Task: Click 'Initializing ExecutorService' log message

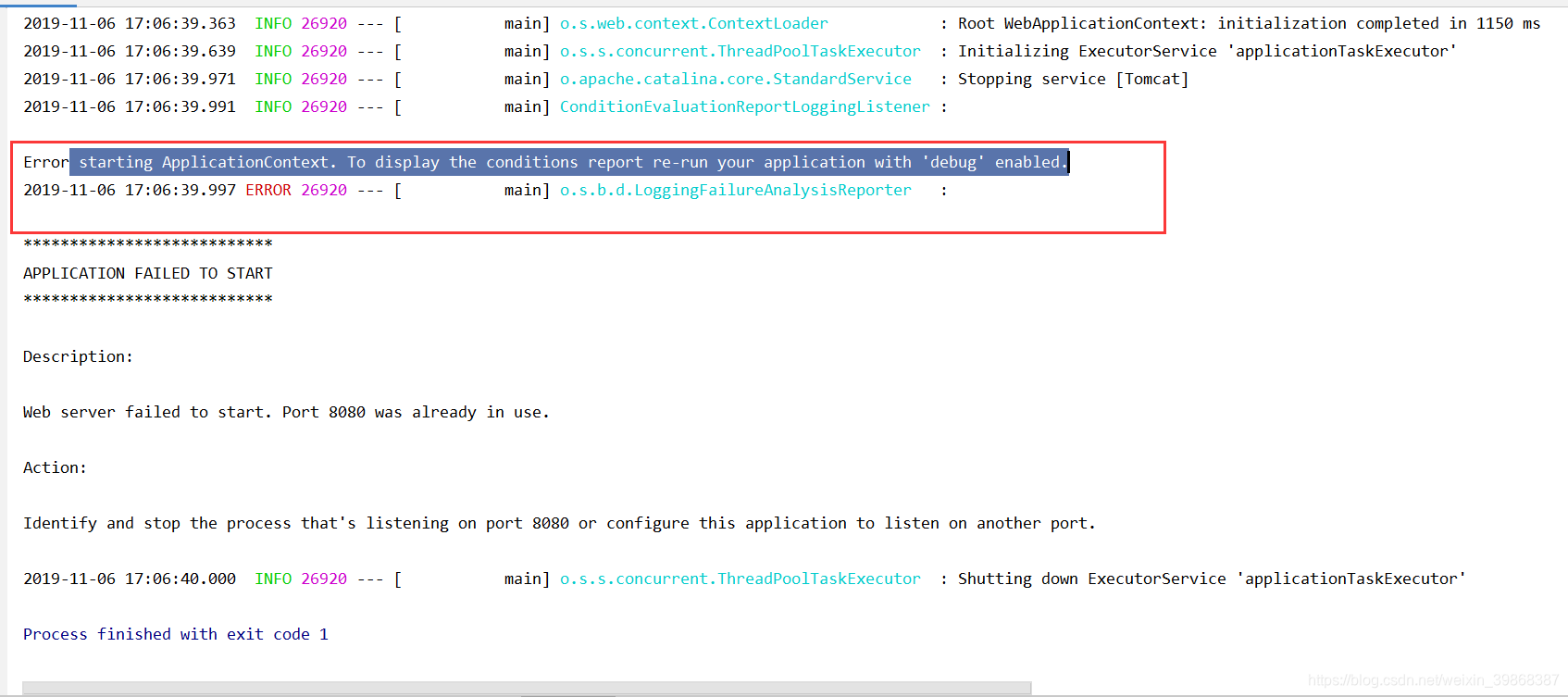Action: click(x=1207, y=51)
